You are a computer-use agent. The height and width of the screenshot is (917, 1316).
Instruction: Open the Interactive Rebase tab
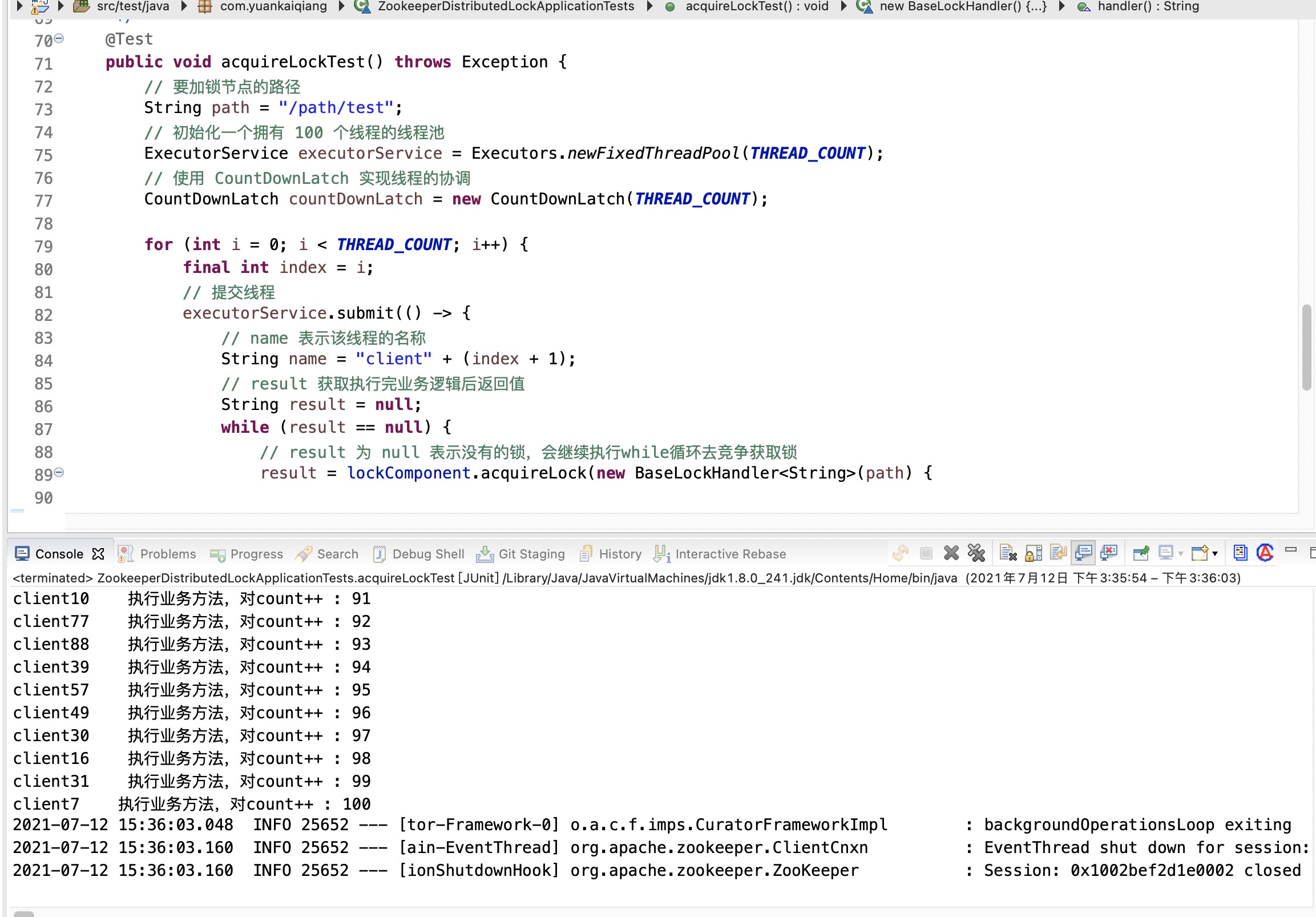pos(720,554)
